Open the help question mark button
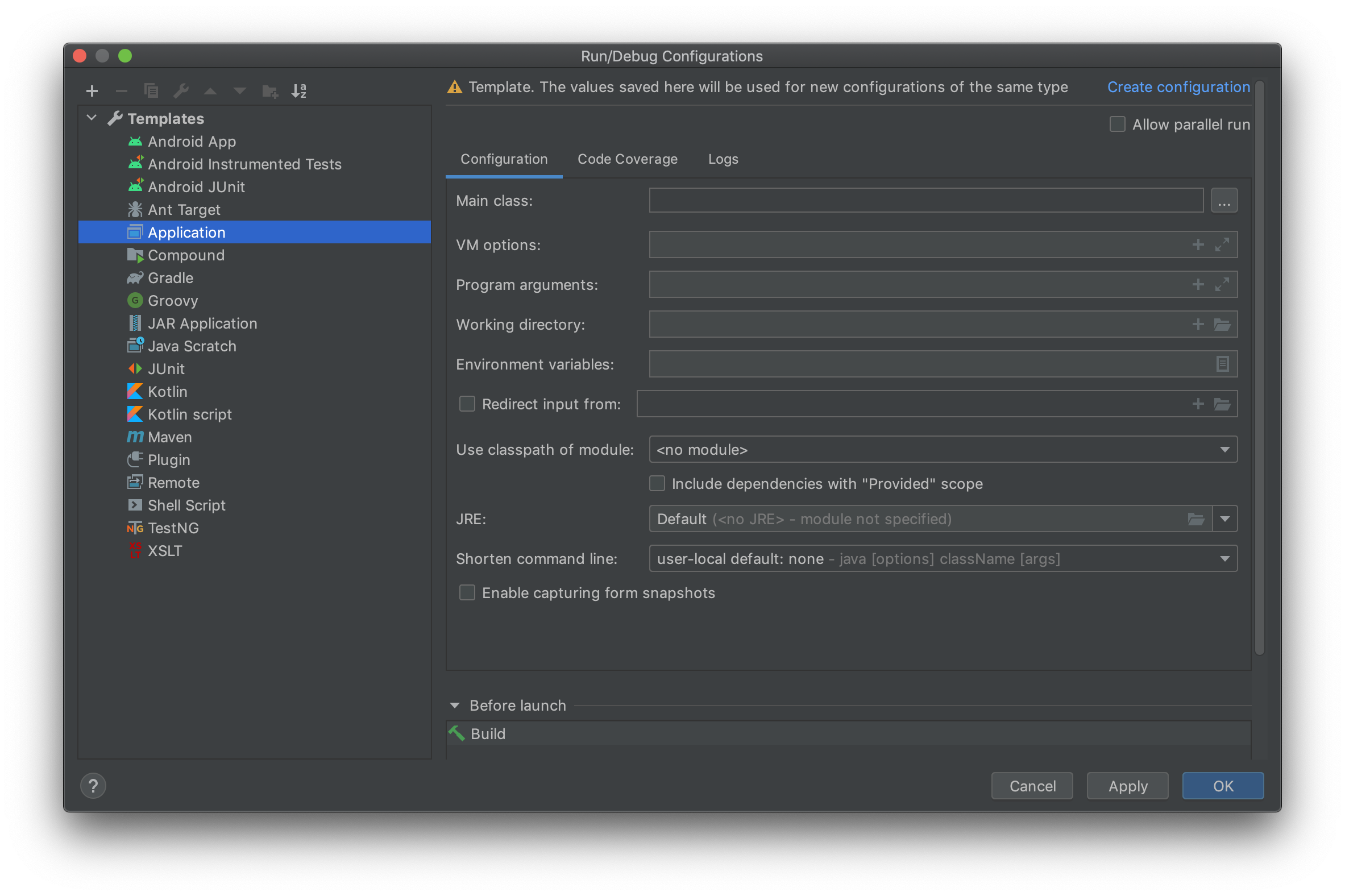Screen dimensions: 1345x896 tap(93, 786)
